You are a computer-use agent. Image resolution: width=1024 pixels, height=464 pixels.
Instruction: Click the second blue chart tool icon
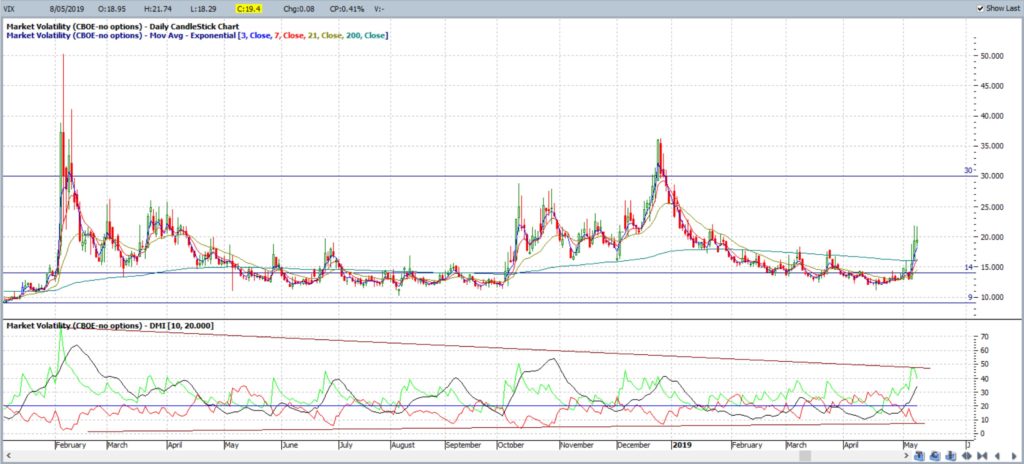click(x=935, y=456)
